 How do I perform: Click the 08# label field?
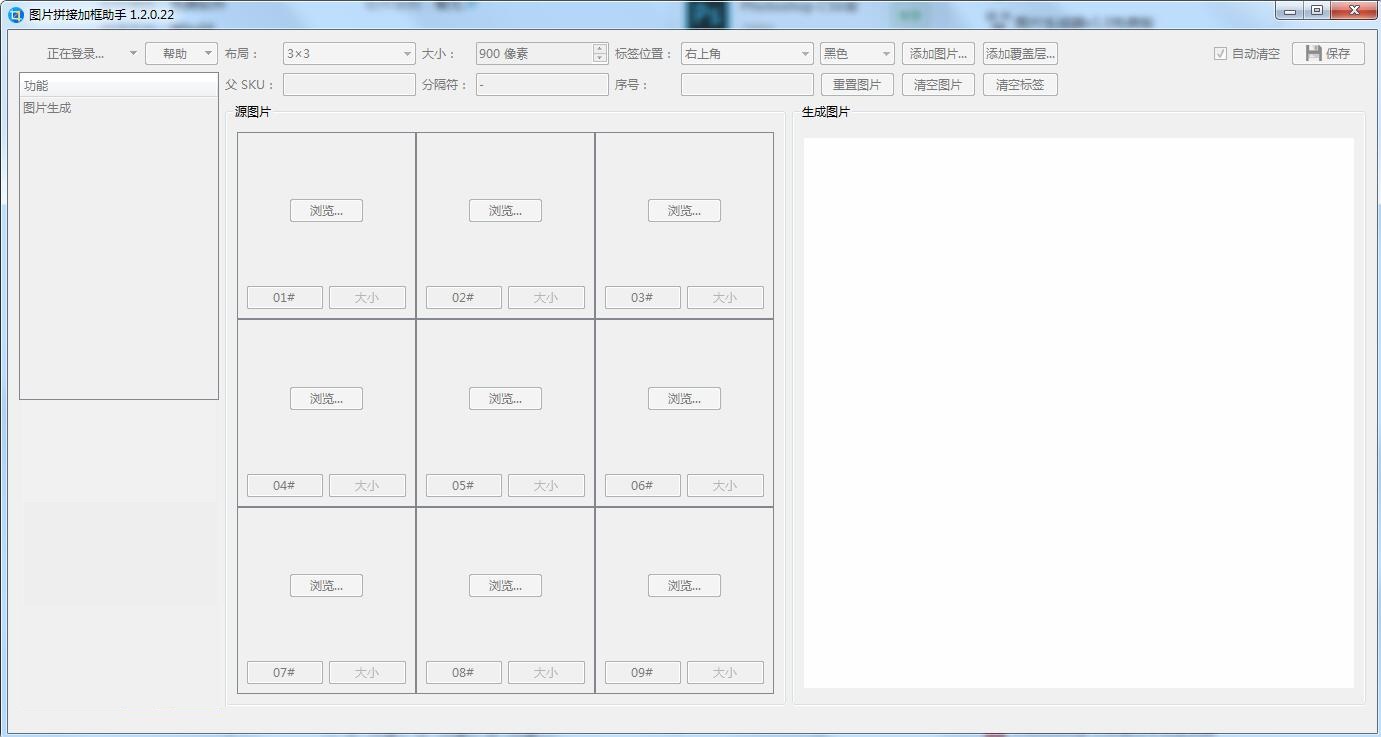click(464, 673)
